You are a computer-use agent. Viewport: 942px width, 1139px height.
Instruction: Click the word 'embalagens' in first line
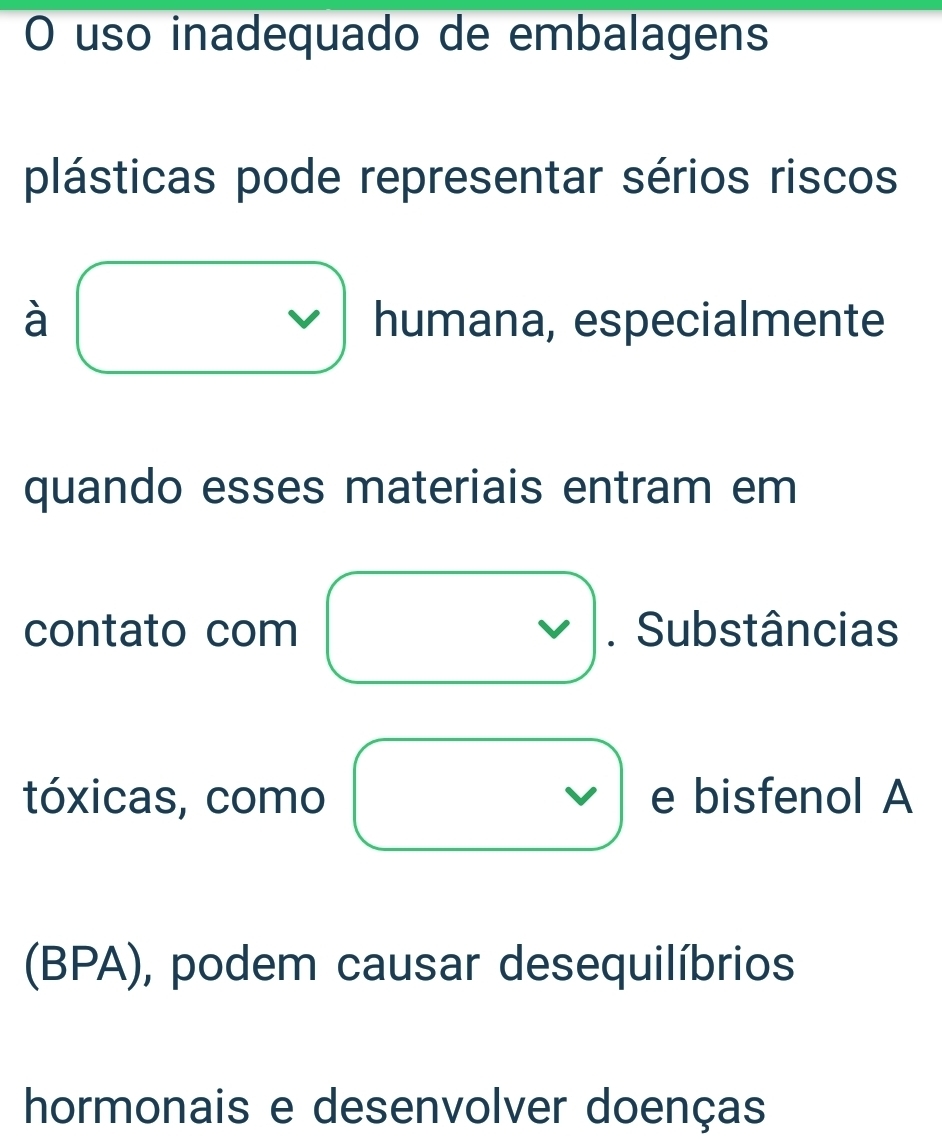coord(638,35)
